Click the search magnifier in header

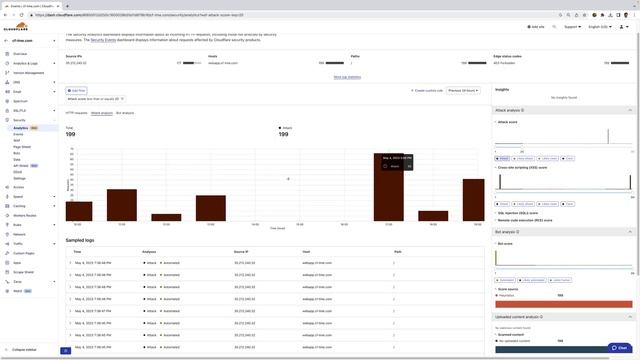point(554,27)
